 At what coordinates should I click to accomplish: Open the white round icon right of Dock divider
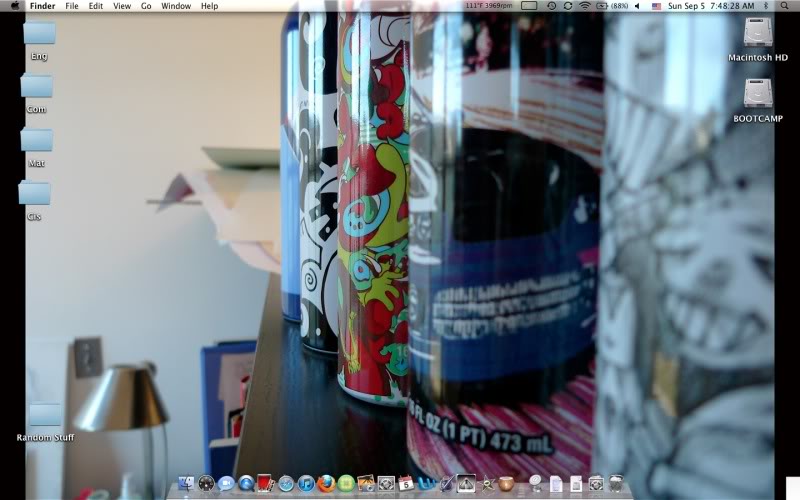pyautogui.click(x=536, y=483)
